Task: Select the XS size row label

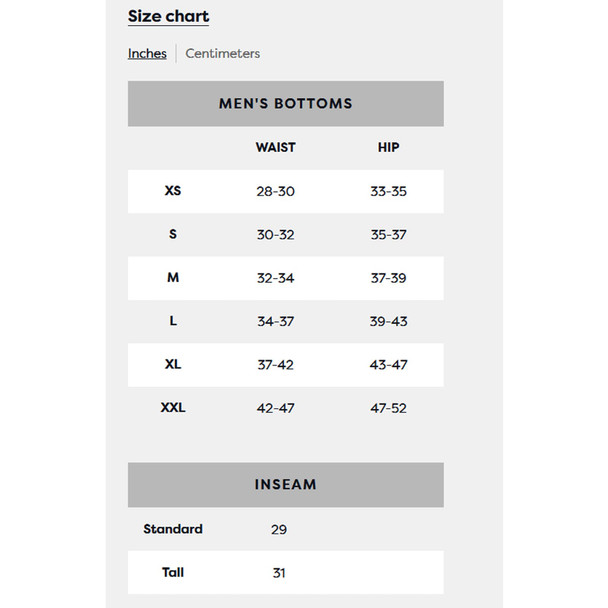Action: [173, 191]
